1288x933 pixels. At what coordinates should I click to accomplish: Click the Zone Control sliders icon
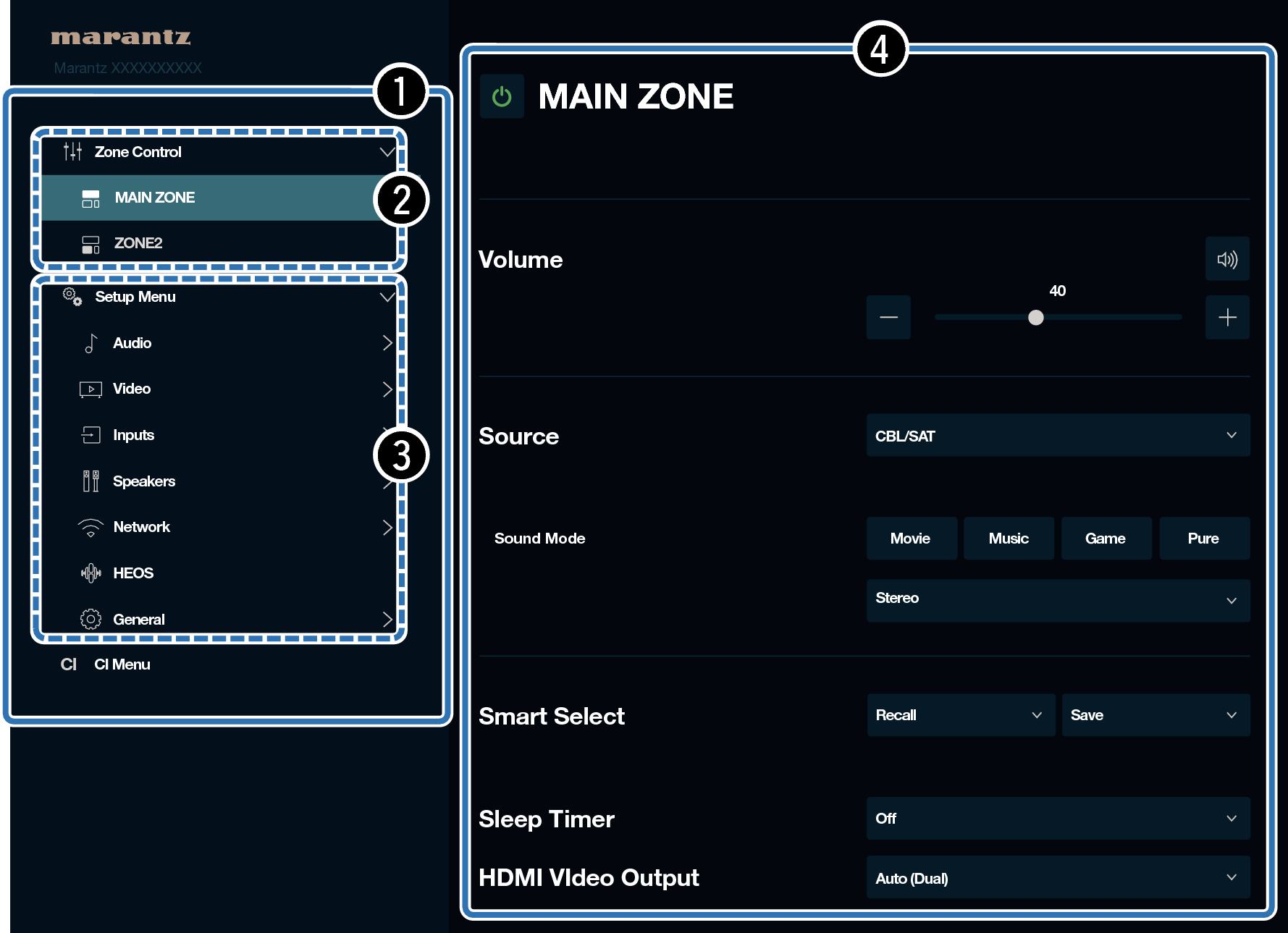(72, 152)
